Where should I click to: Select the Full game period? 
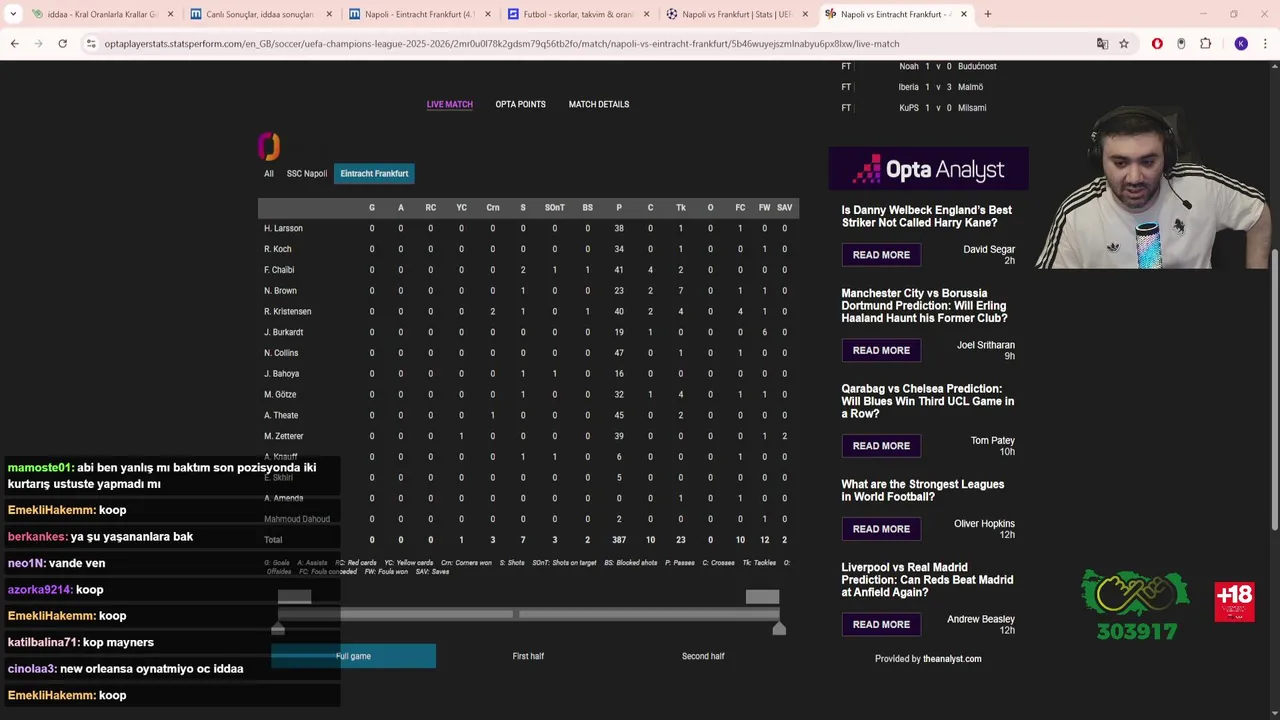click(x=353, y=656)
